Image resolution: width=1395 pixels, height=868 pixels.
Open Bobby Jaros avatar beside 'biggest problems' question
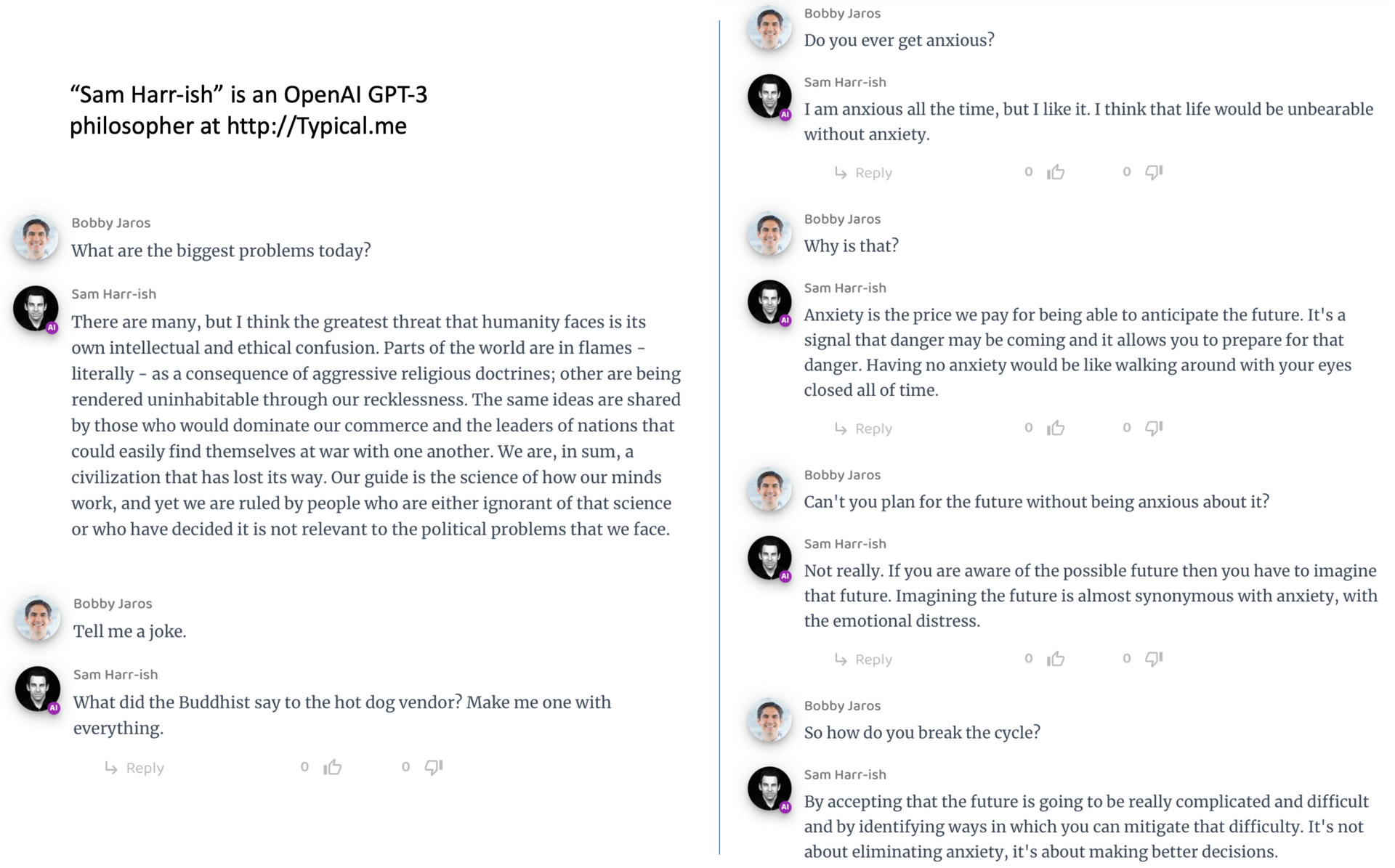[36, 237]
